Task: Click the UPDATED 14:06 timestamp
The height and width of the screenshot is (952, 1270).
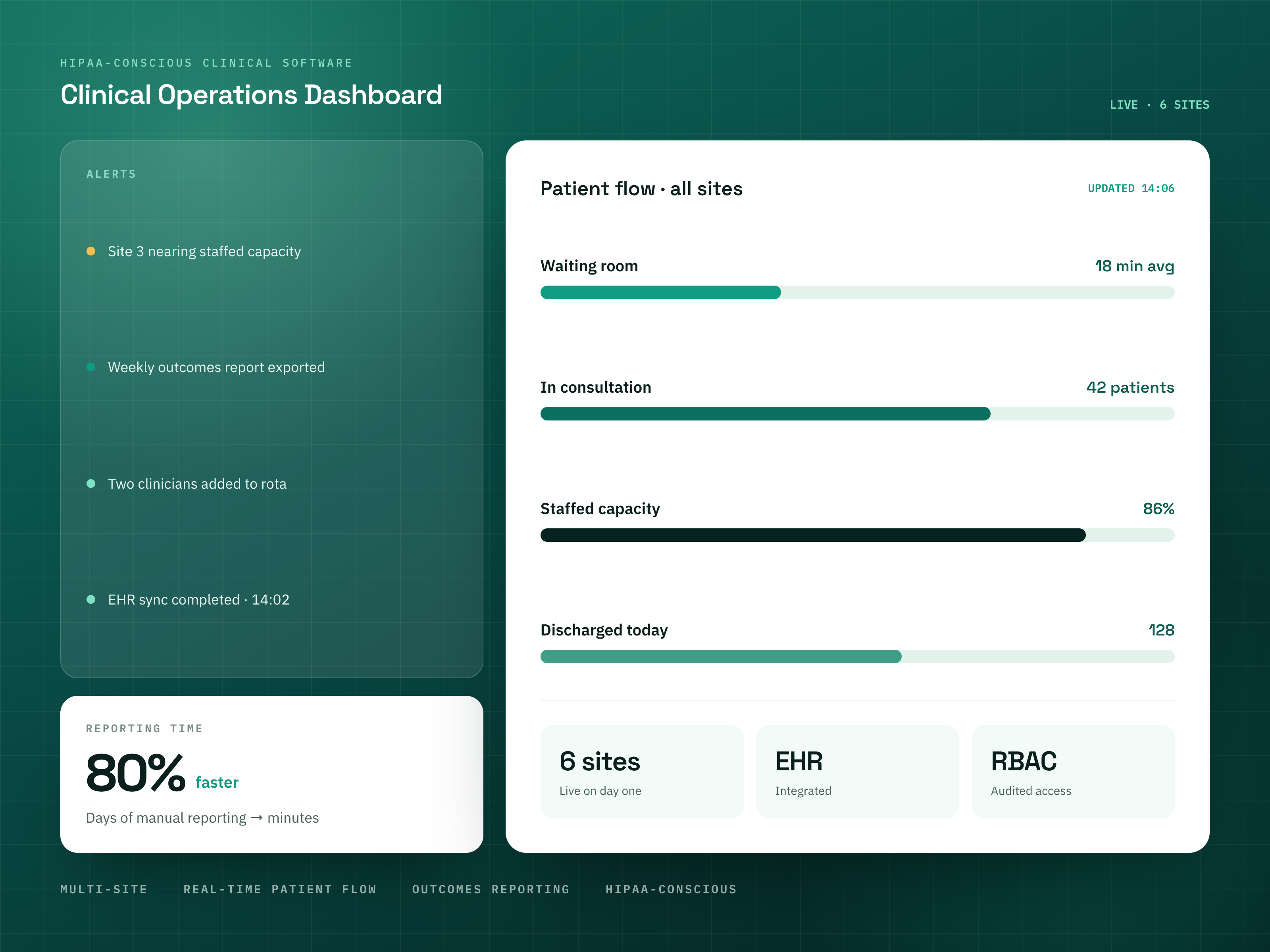Action: click(x=1131, y=188)
